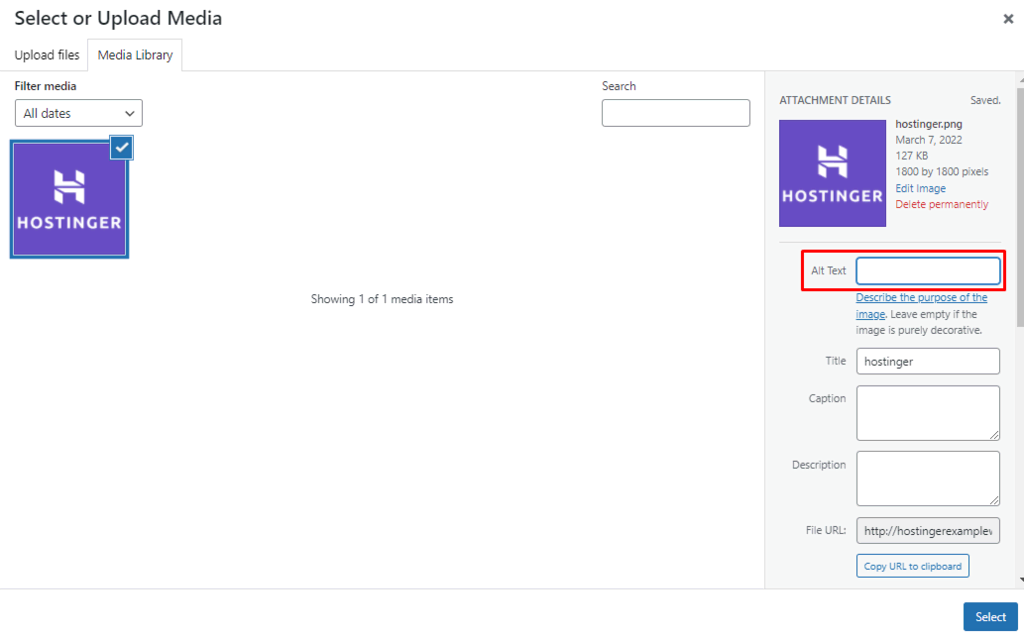Screen dimensions: 1024x636
Task: Click the details panel scrollbar down arrow
Action: coord(1019,580)
